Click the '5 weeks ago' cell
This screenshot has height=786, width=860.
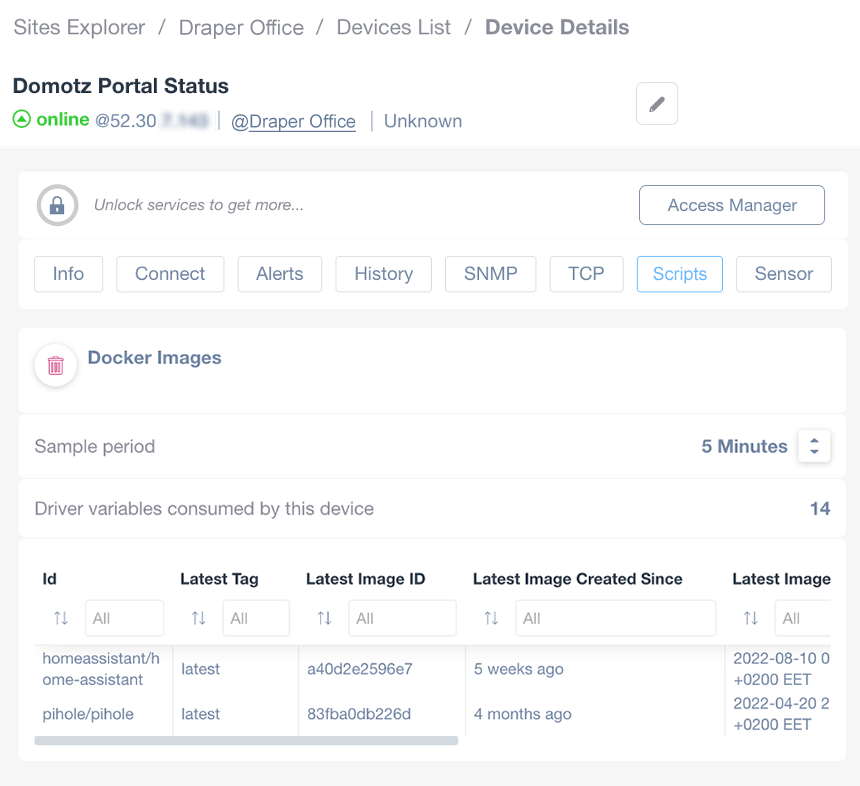click(x=519, y=669)
